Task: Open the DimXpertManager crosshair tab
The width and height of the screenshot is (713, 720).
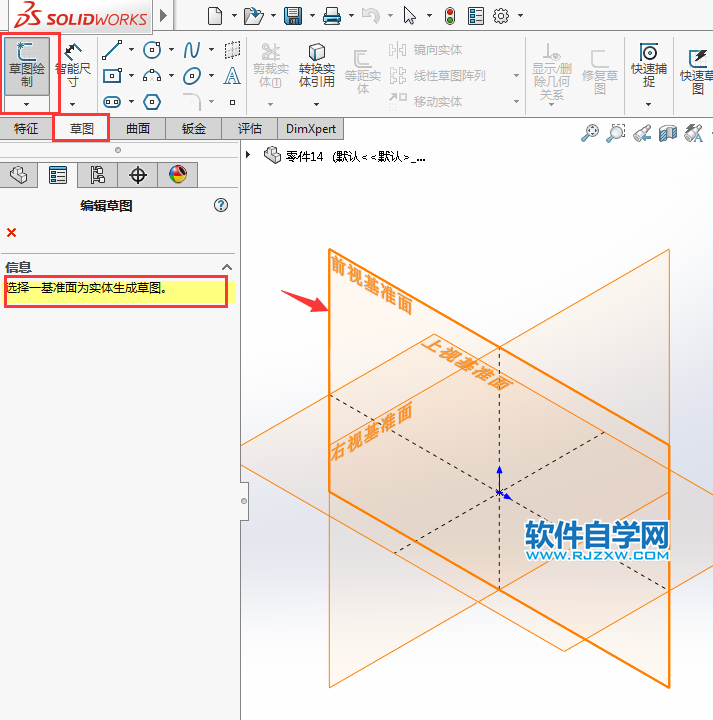Action: (138, 175)
